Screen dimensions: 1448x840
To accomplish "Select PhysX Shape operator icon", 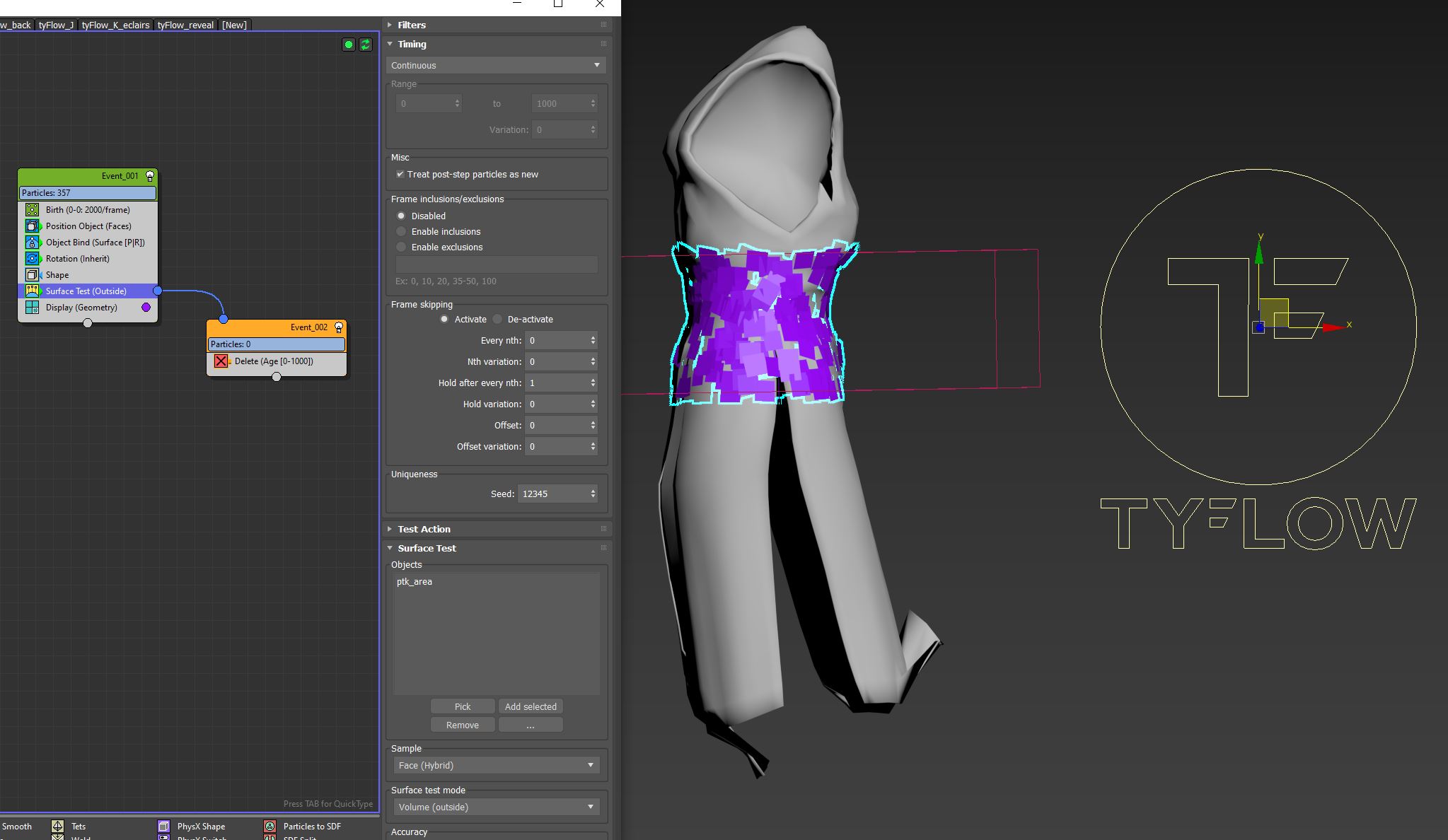I will 163,826.
